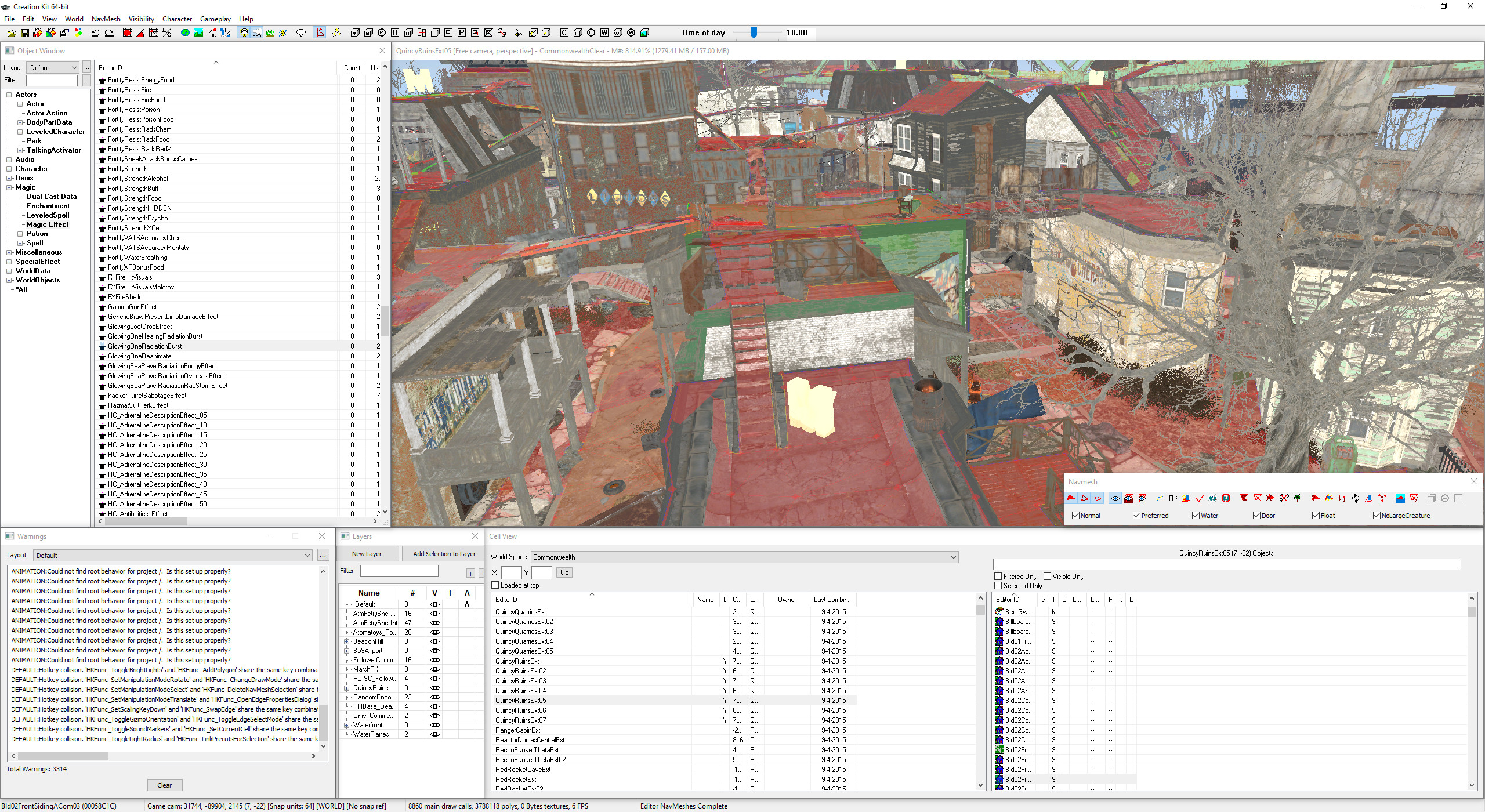Click the world/globe toolbar icon

tap(185, 33)
